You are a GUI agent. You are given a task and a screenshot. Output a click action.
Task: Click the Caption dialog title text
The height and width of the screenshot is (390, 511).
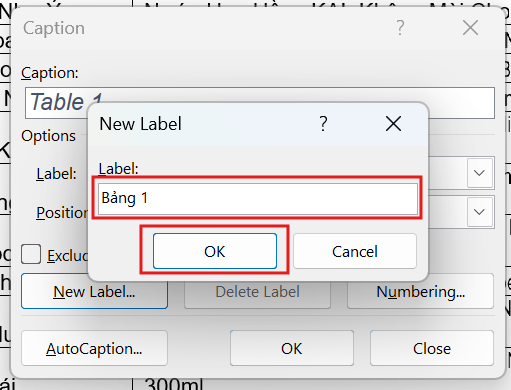tap(54, 28)
